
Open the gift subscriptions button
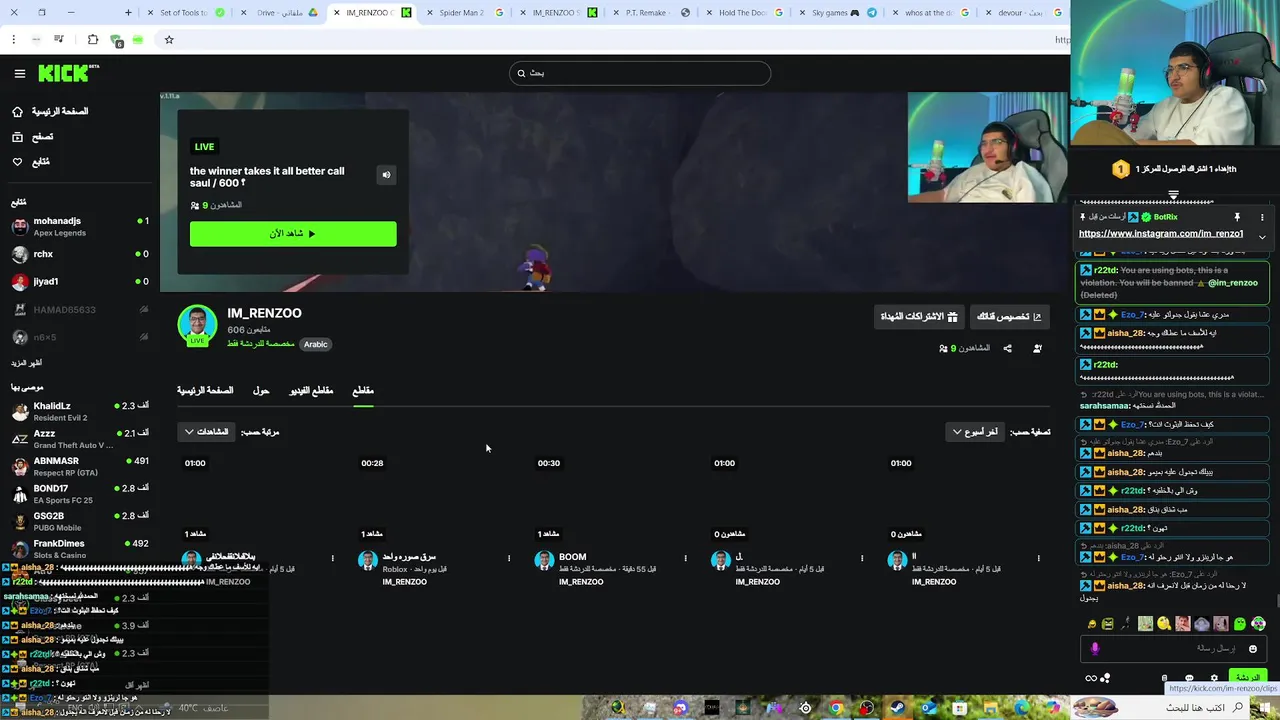coord(919,316)
